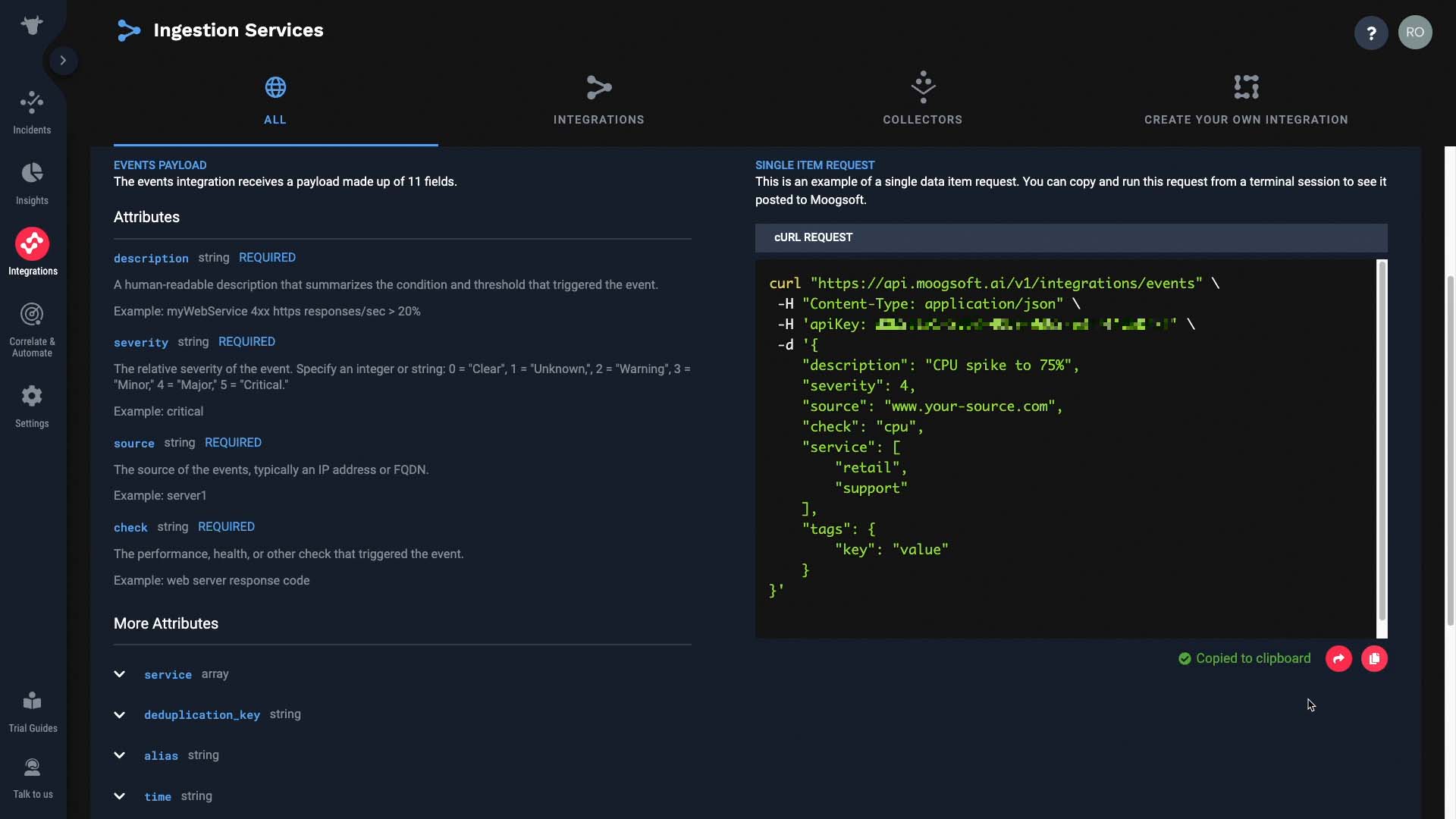Click the "Example: server1" text
Viewport: 1456px width, 819px height.
pyautogui.click(x=160, y=496)
